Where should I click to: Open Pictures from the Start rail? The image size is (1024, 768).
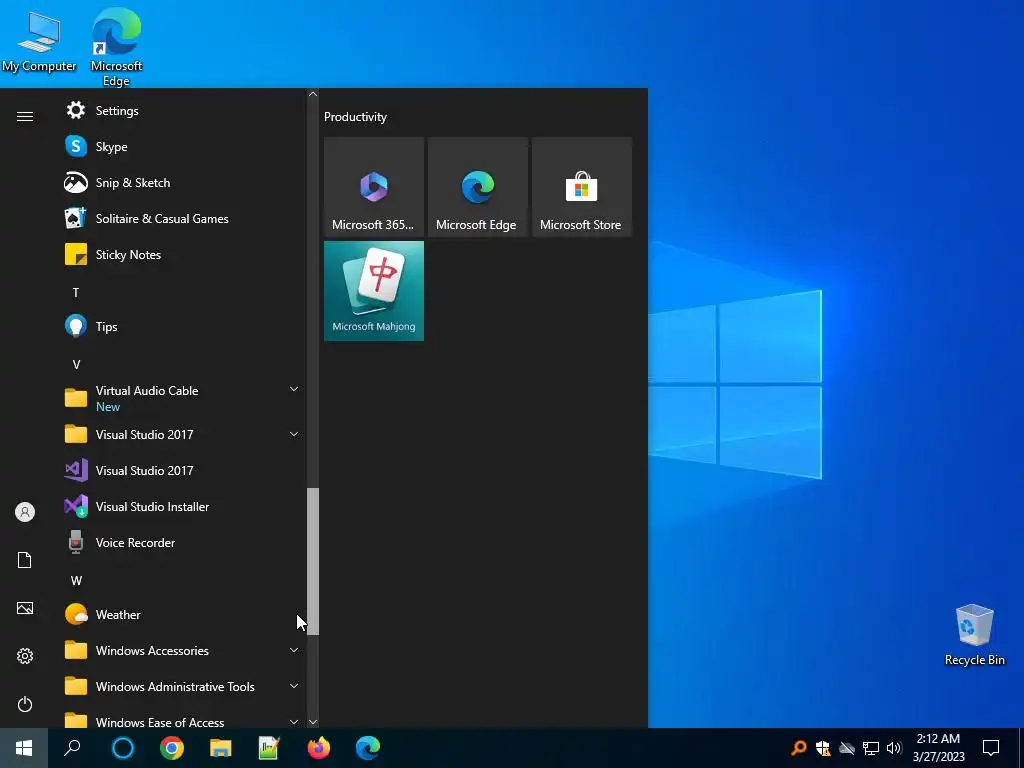[25, 608]
